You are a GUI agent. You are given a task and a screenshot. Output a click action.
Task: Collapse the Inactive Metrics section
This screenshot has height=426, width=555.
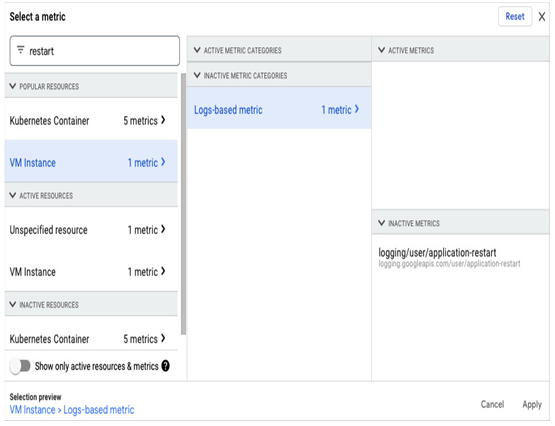pos(382,223)
